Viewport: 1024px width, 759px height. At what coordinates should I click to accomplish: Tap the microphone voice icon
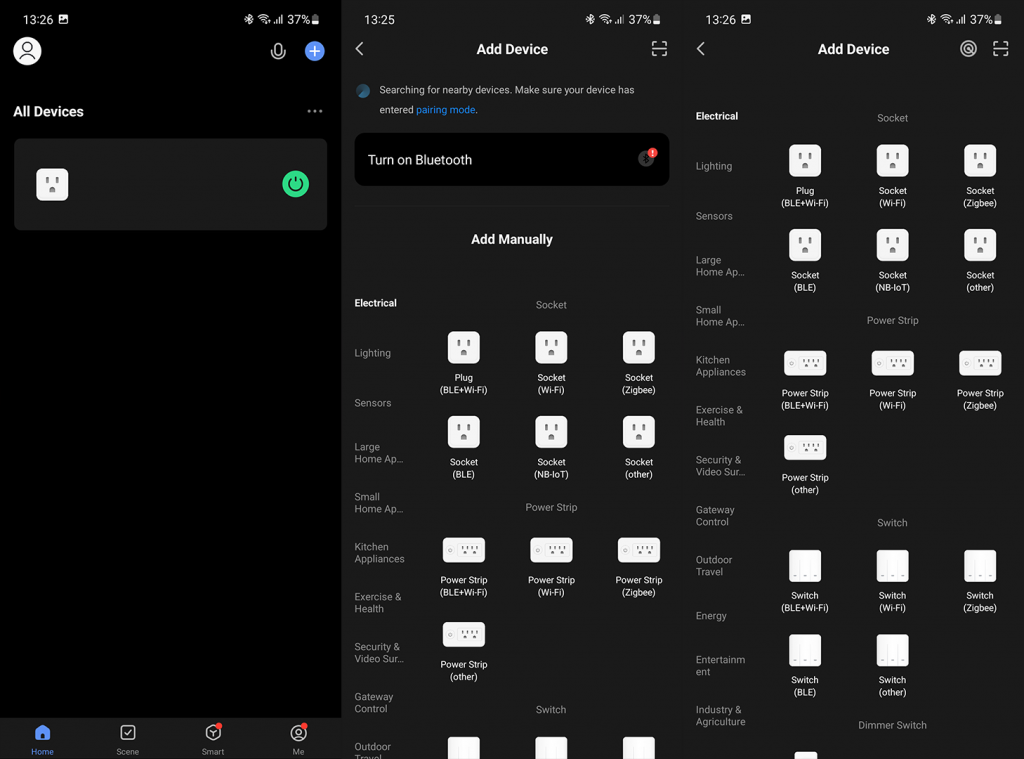tap(278, 51)
